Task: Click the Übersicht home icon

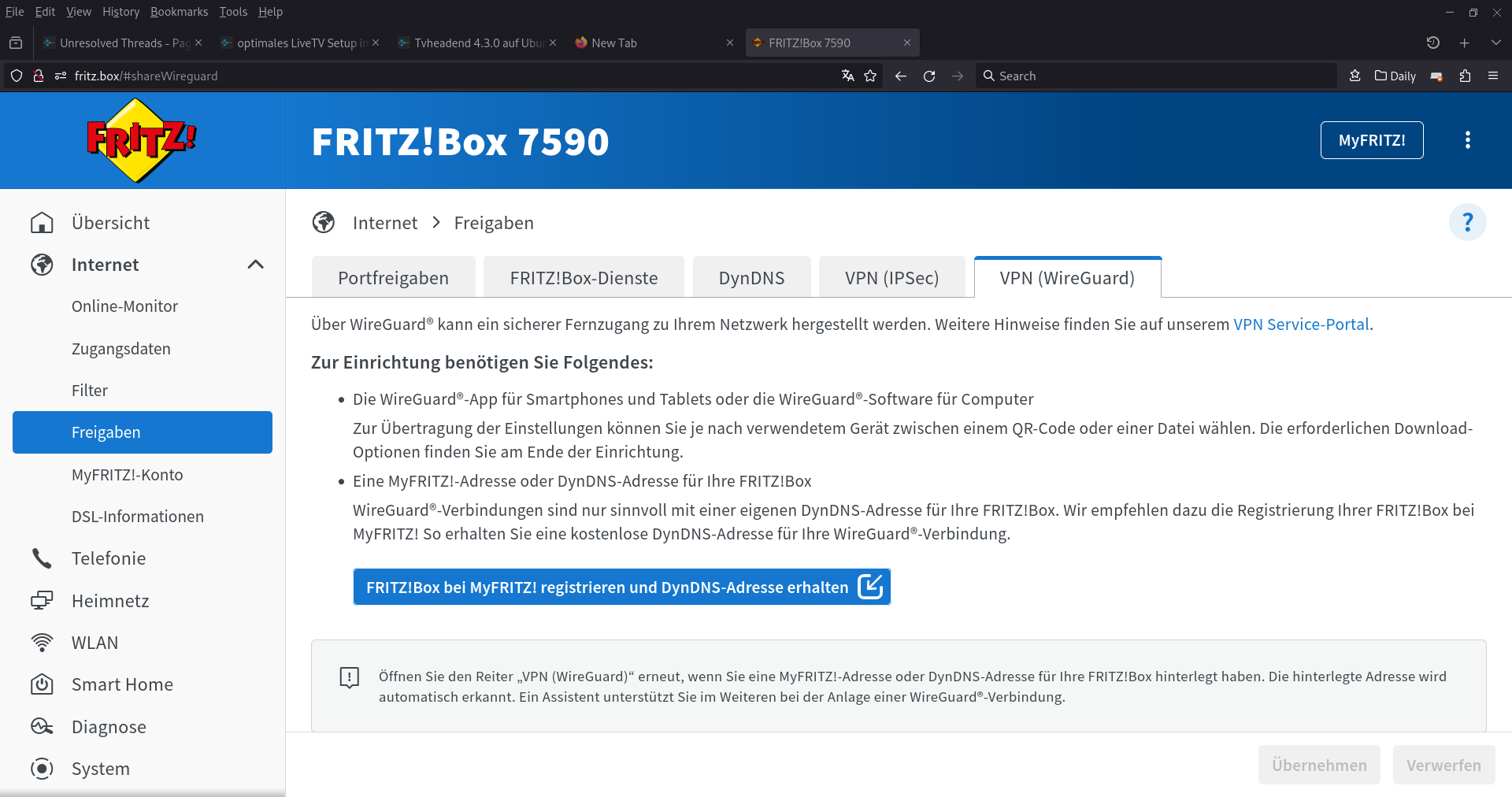Action: point(42,223)
